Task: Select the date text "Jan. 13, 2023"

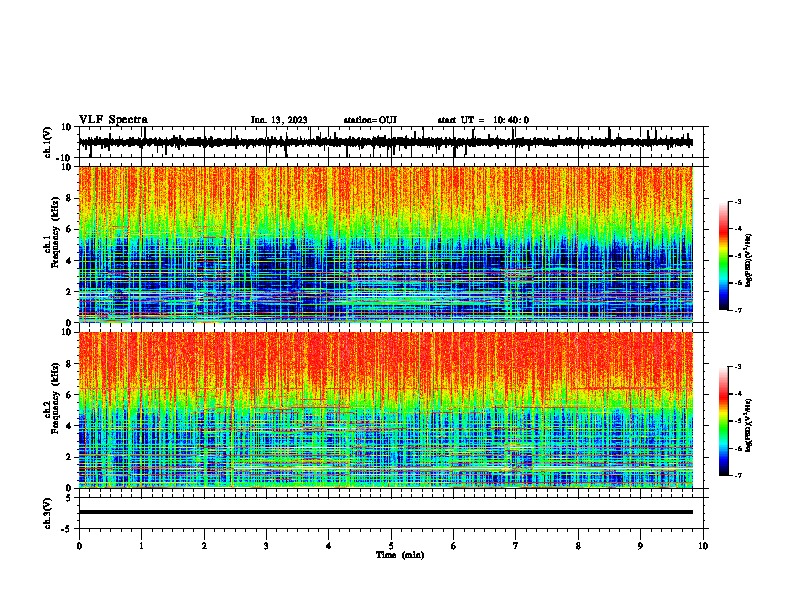Action: click(279, 120)
